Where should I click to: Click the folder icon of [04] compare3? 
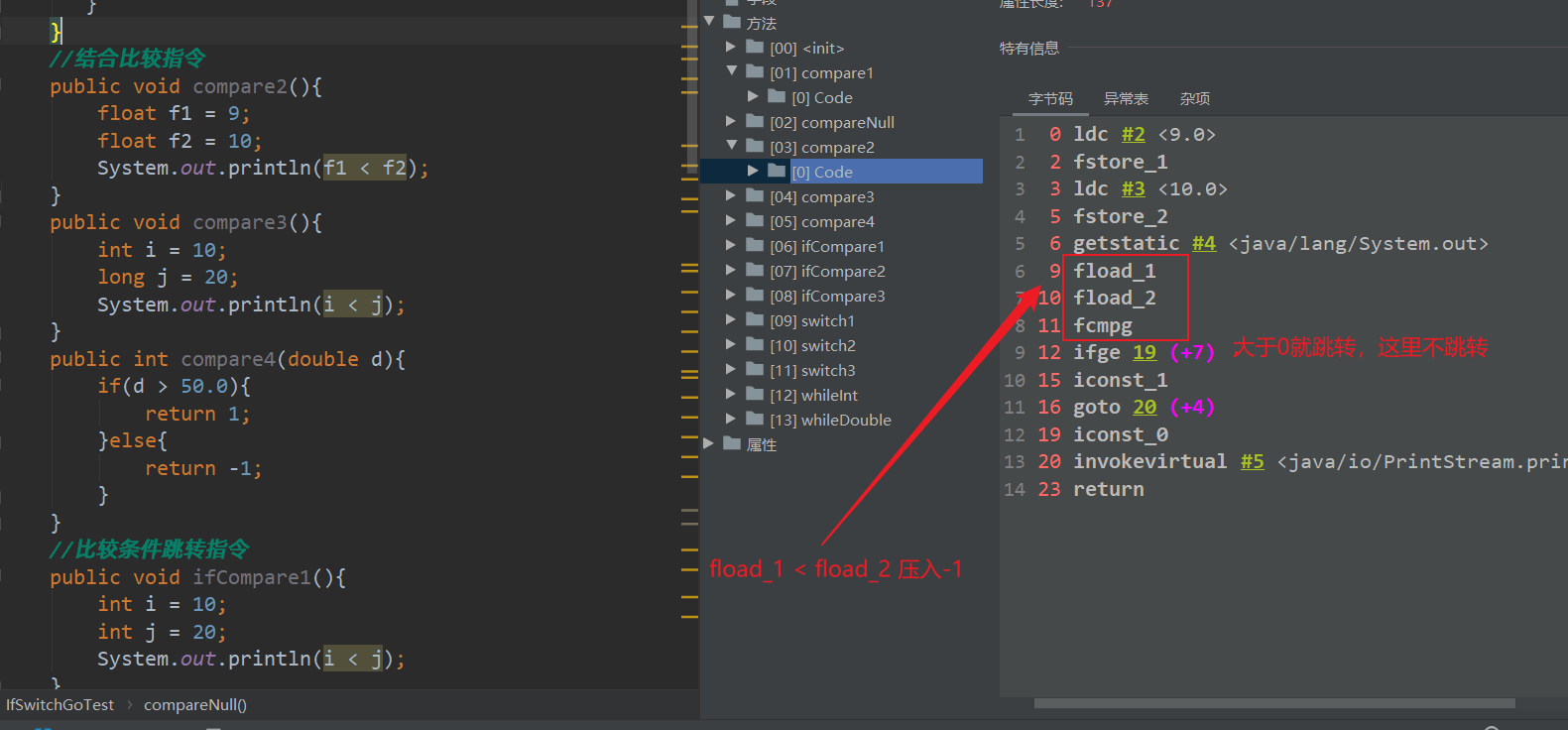click(755, 195)
